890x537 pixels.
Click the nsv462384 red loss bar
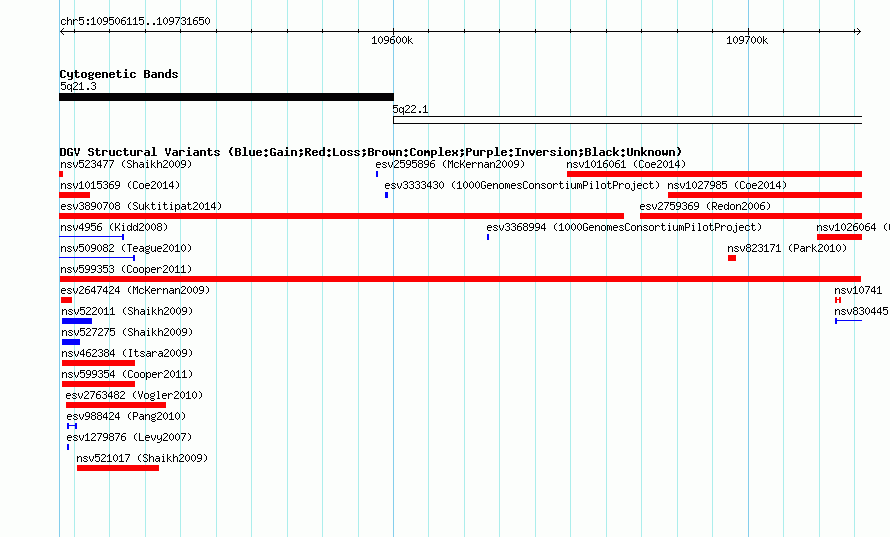tap(98, 363)
